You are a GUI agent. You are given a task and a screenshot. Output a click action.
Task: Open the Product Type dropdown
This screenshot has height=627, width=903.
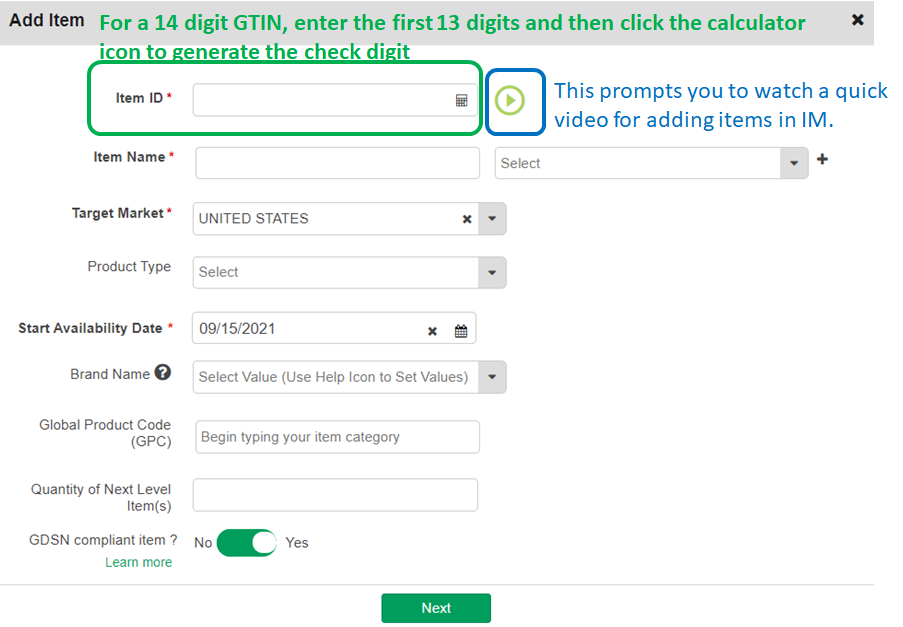(x=492, y=272)
